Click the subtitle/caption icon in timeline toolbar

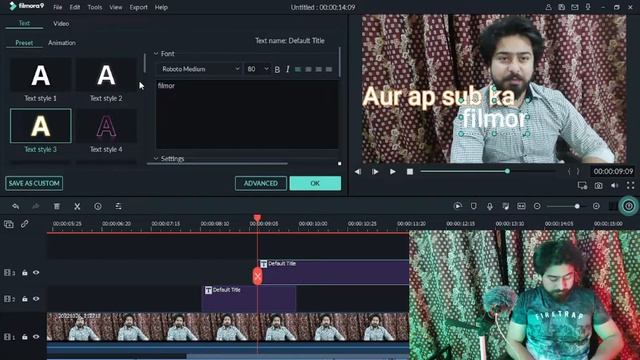click(521, 207)
